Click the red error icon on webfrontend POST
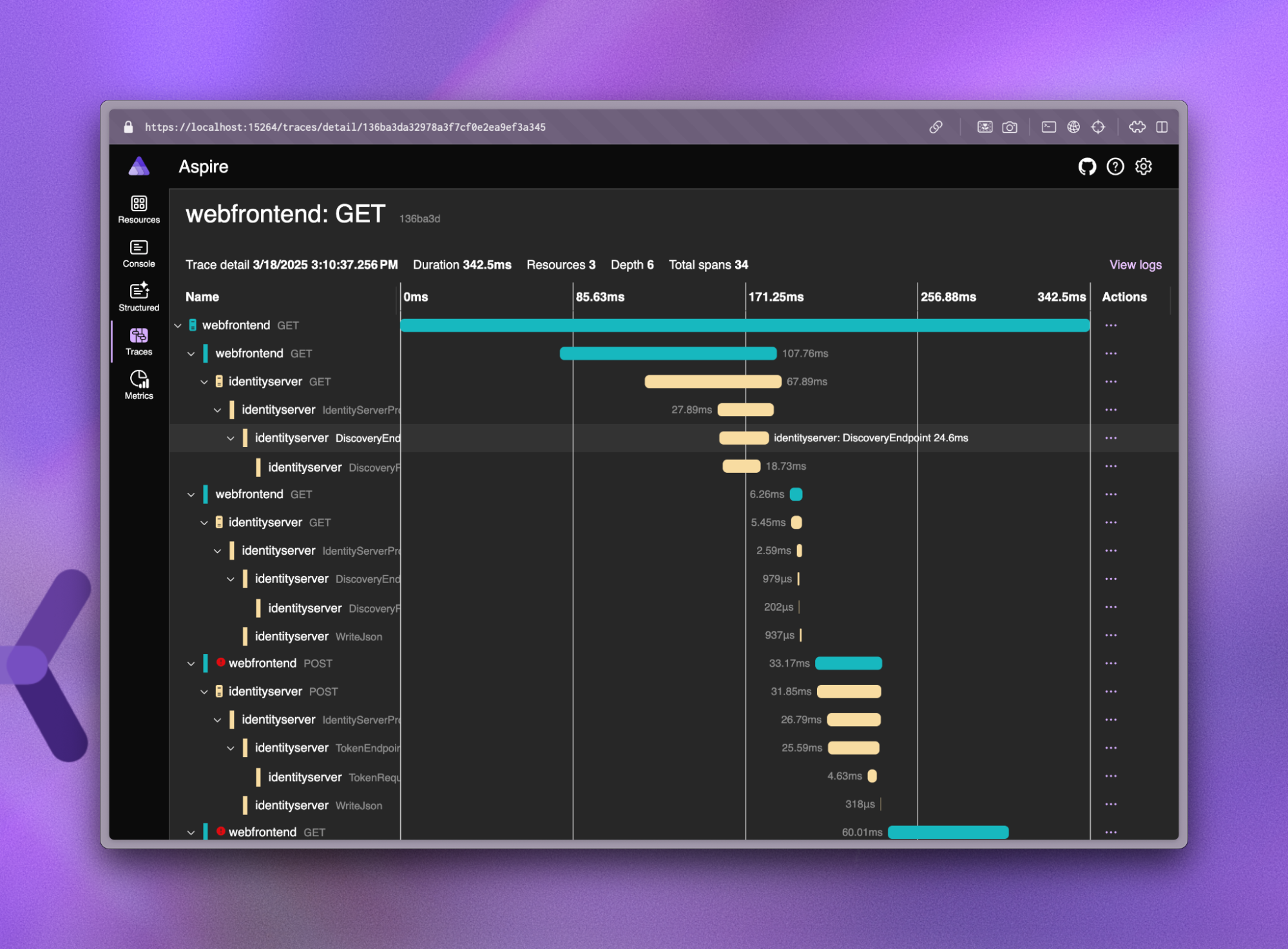This screenshot has width=1288, height=949. tap(220, 662)
